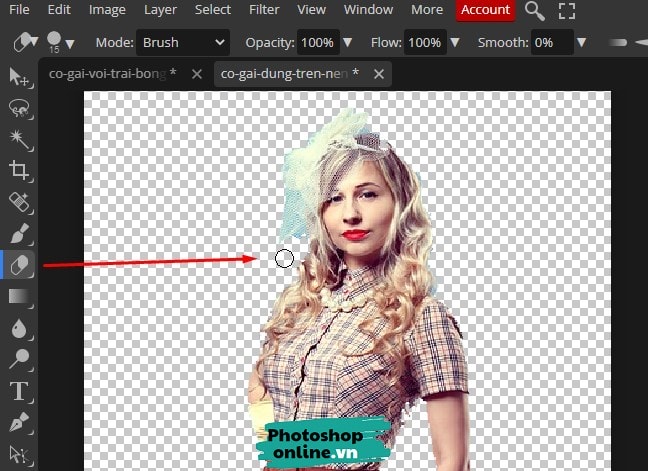
Task: Select the Lasso tool
Action: point(19,107)
